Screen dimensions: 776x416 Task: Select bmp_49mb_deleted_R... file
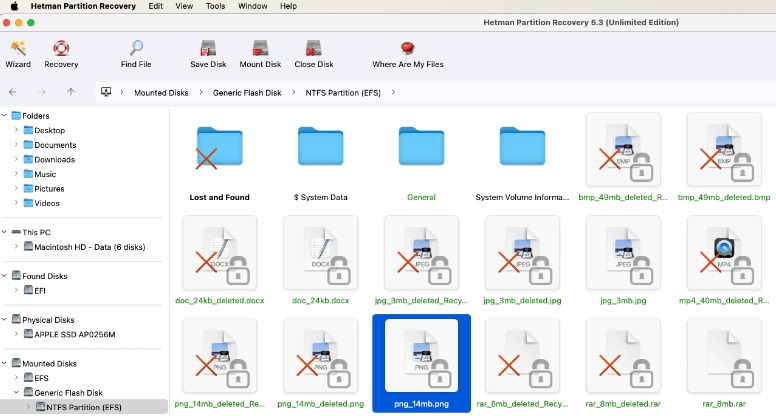click(623, 157)
